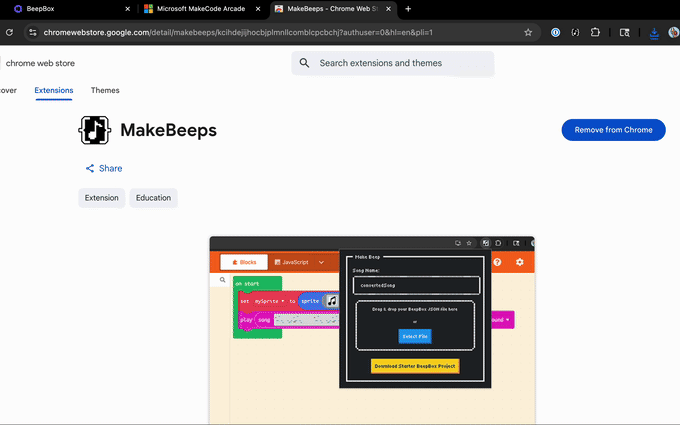
Task: Click the search magnifier icon
Action: tap(304, 63)
